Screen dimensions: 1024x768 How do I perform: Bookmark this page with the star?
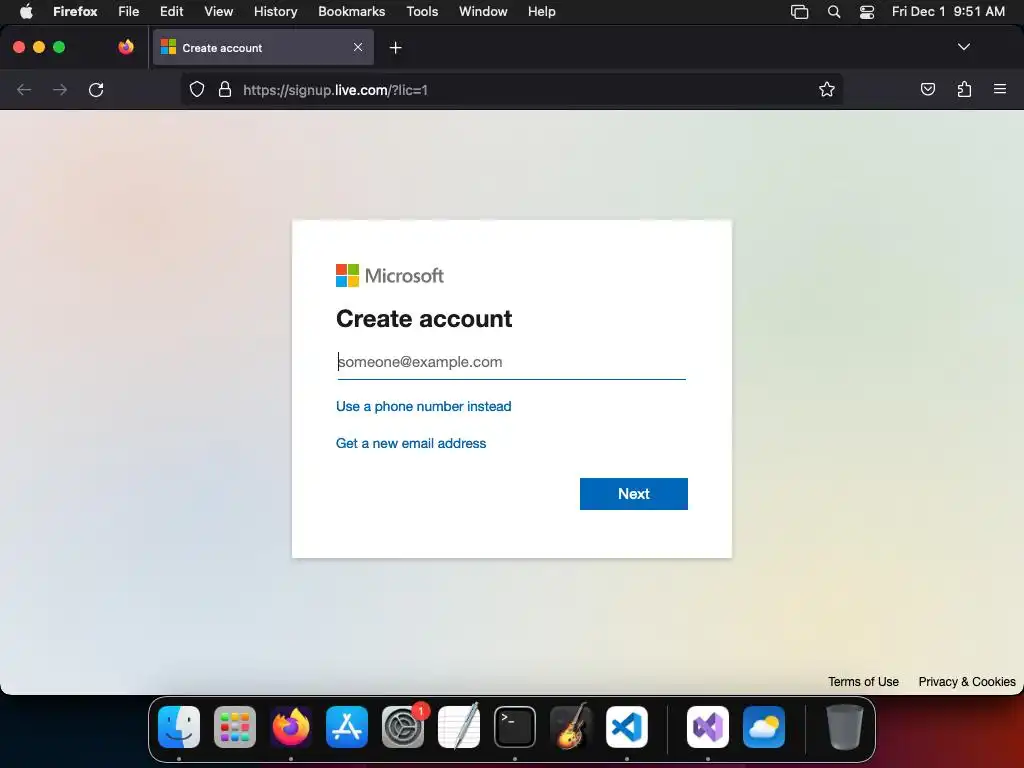point(827,89)
